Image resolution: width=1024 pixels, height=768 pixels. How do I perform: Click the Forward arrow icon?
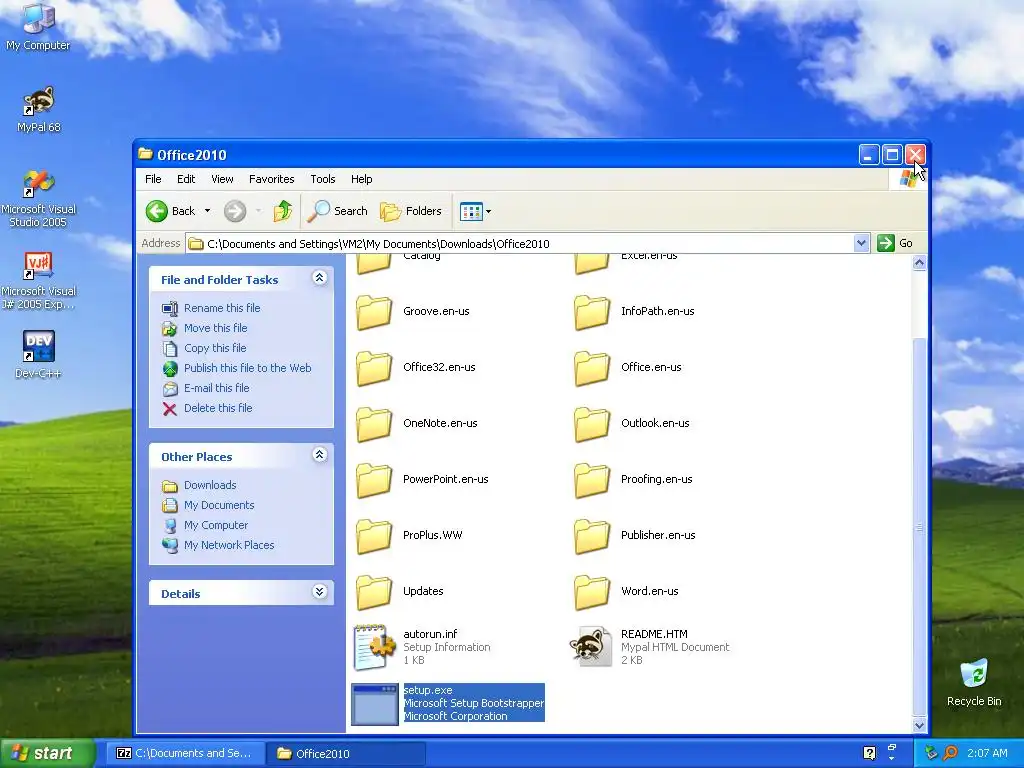pos(235,211)
